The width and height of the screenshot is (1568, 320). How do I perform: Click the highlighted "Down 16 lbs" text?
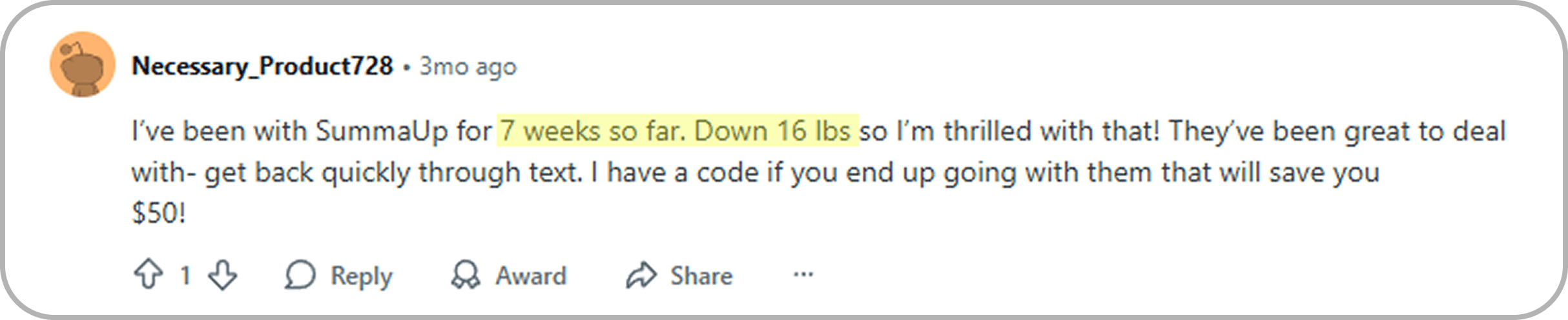[x=772, y=131]
